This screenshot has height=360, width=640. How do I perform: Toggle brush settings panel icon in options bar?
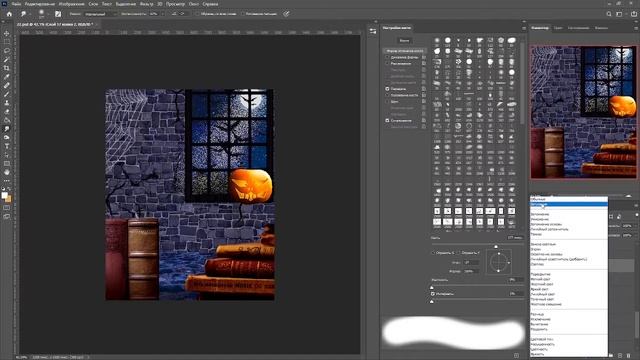click(x=58, y=14)
